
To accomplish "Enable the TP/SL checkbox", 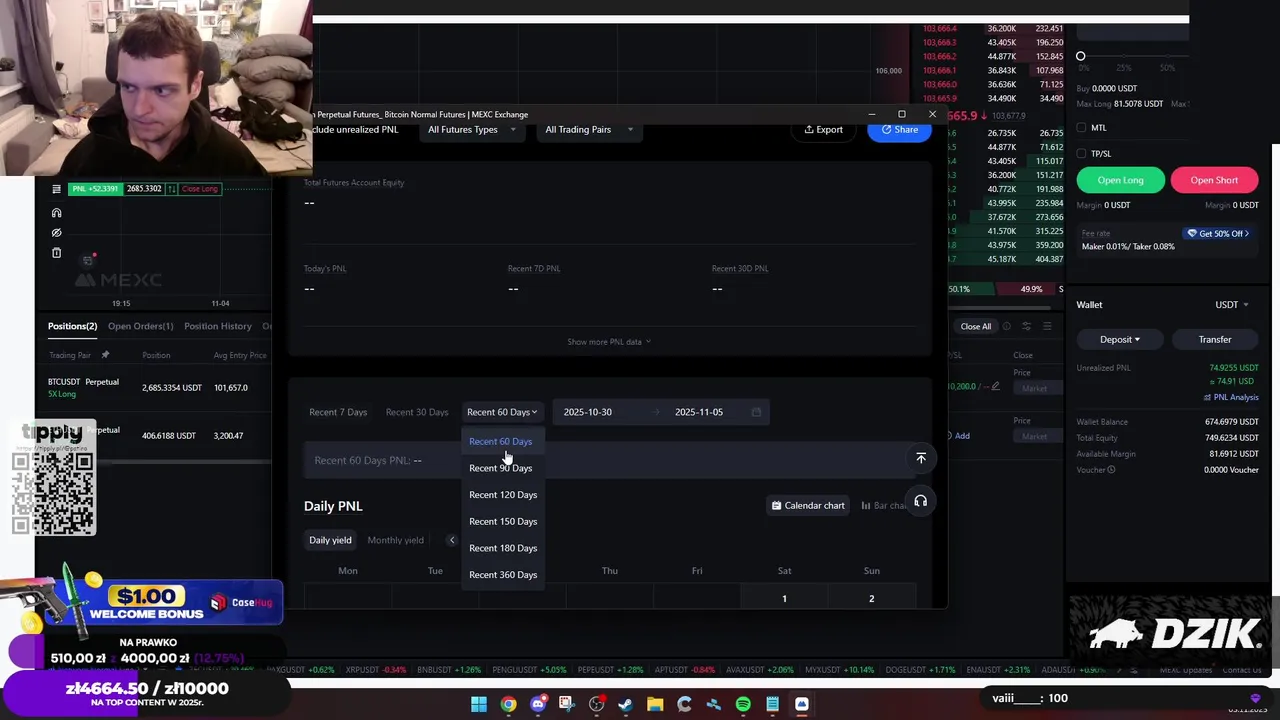I will [1081, 153].
